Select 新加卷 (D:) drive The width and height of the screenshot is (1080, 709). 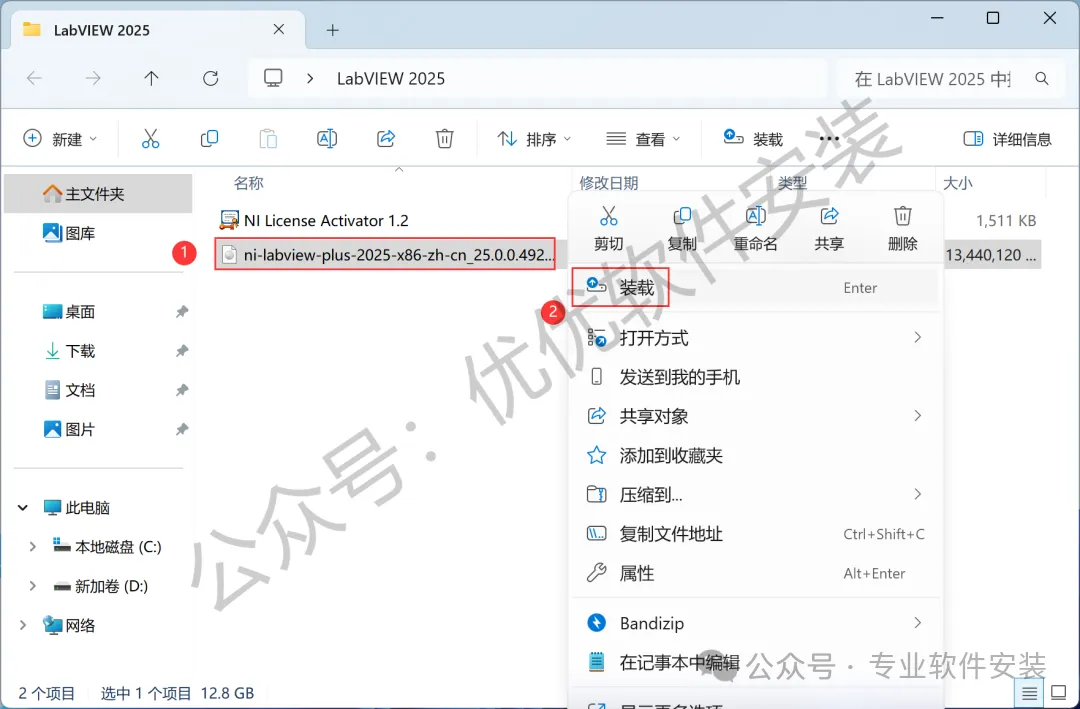pos(101,586)
